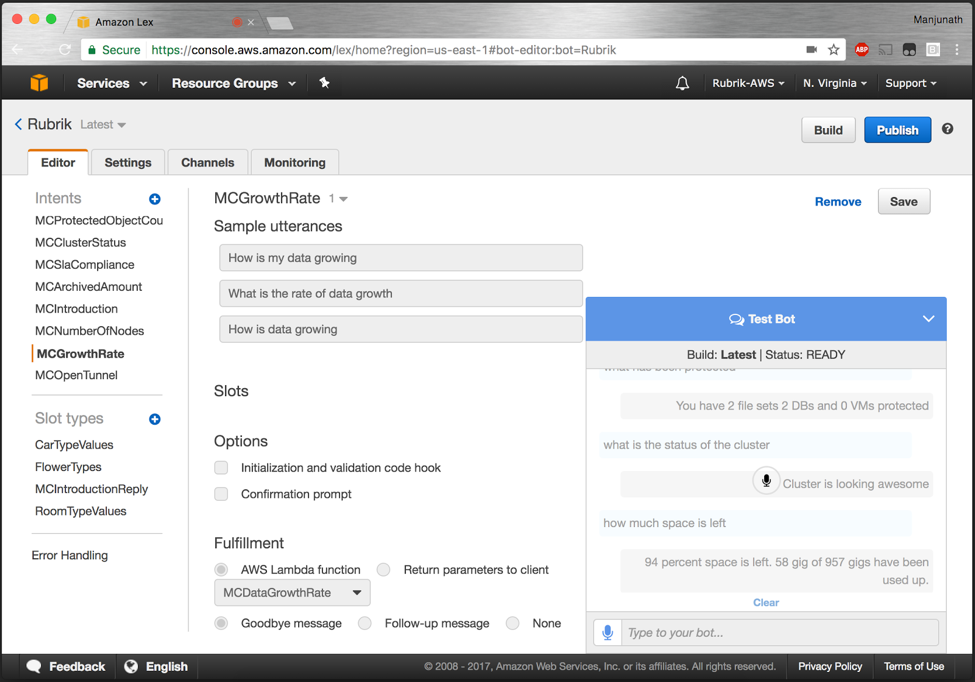Screen dimensions: 975x682
Task: Select Follow-up message radio button
Action: click(364, 623)
